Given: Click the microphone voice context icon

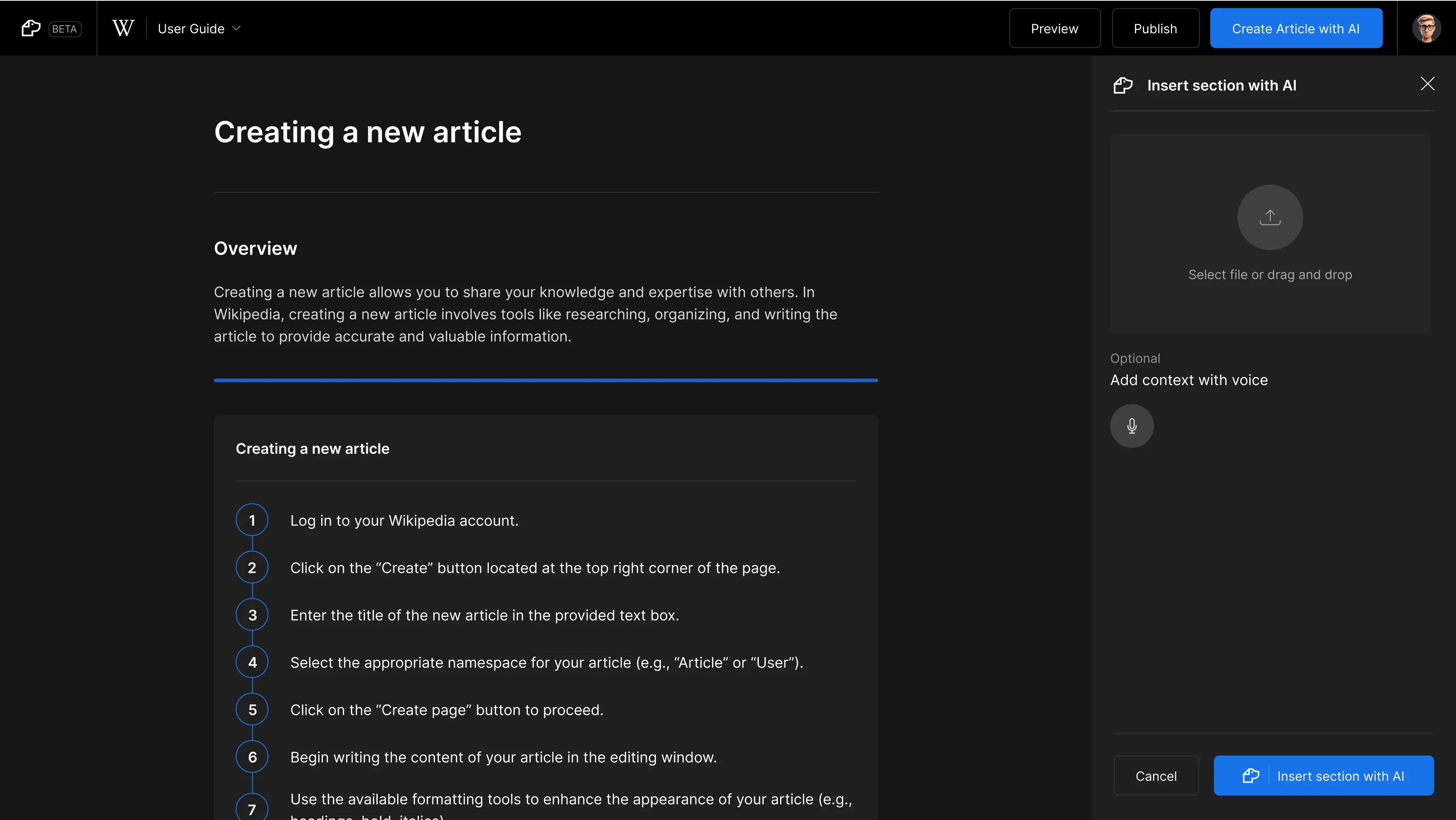Looking at the screenshot, I should pos(1131,425).
